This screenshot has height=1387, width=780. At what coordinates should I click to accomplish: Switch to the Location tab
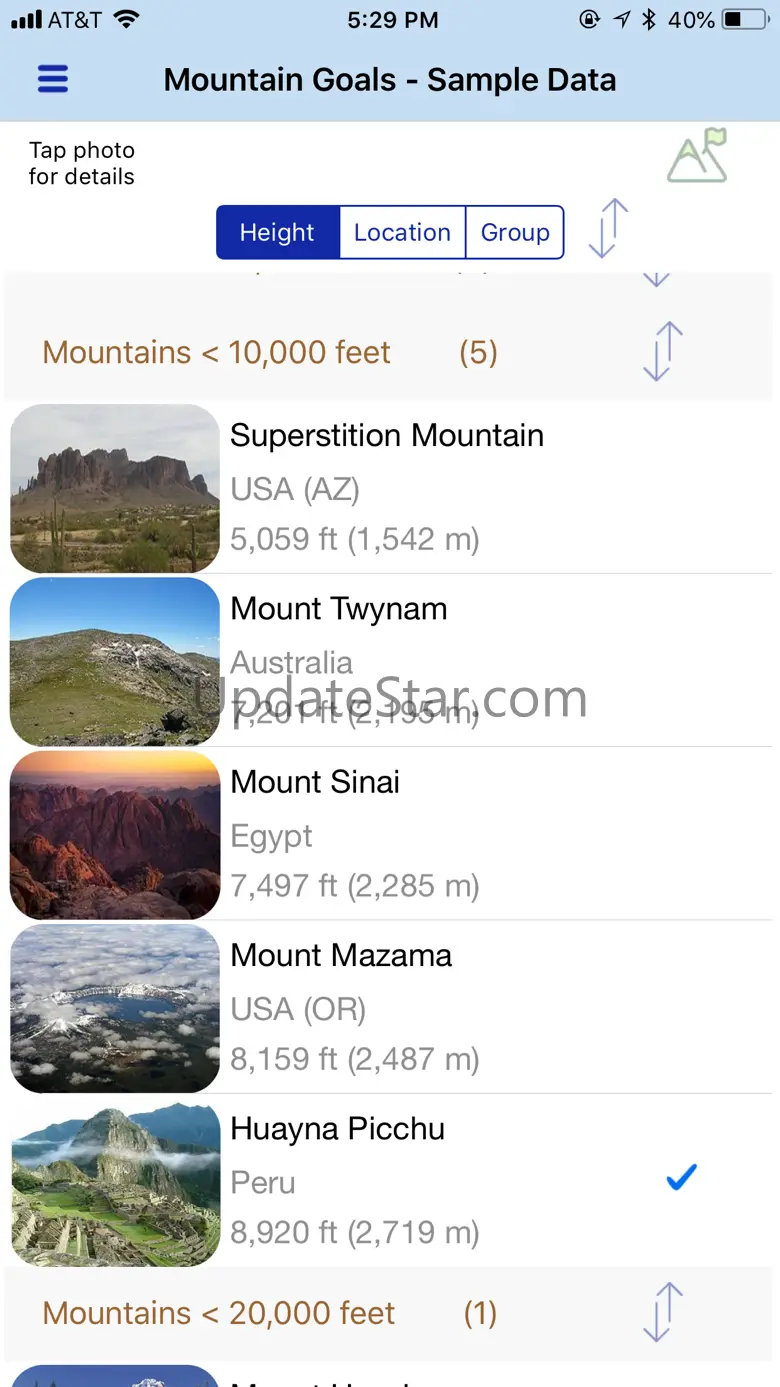pyautogui.click(x=402, y=232)
